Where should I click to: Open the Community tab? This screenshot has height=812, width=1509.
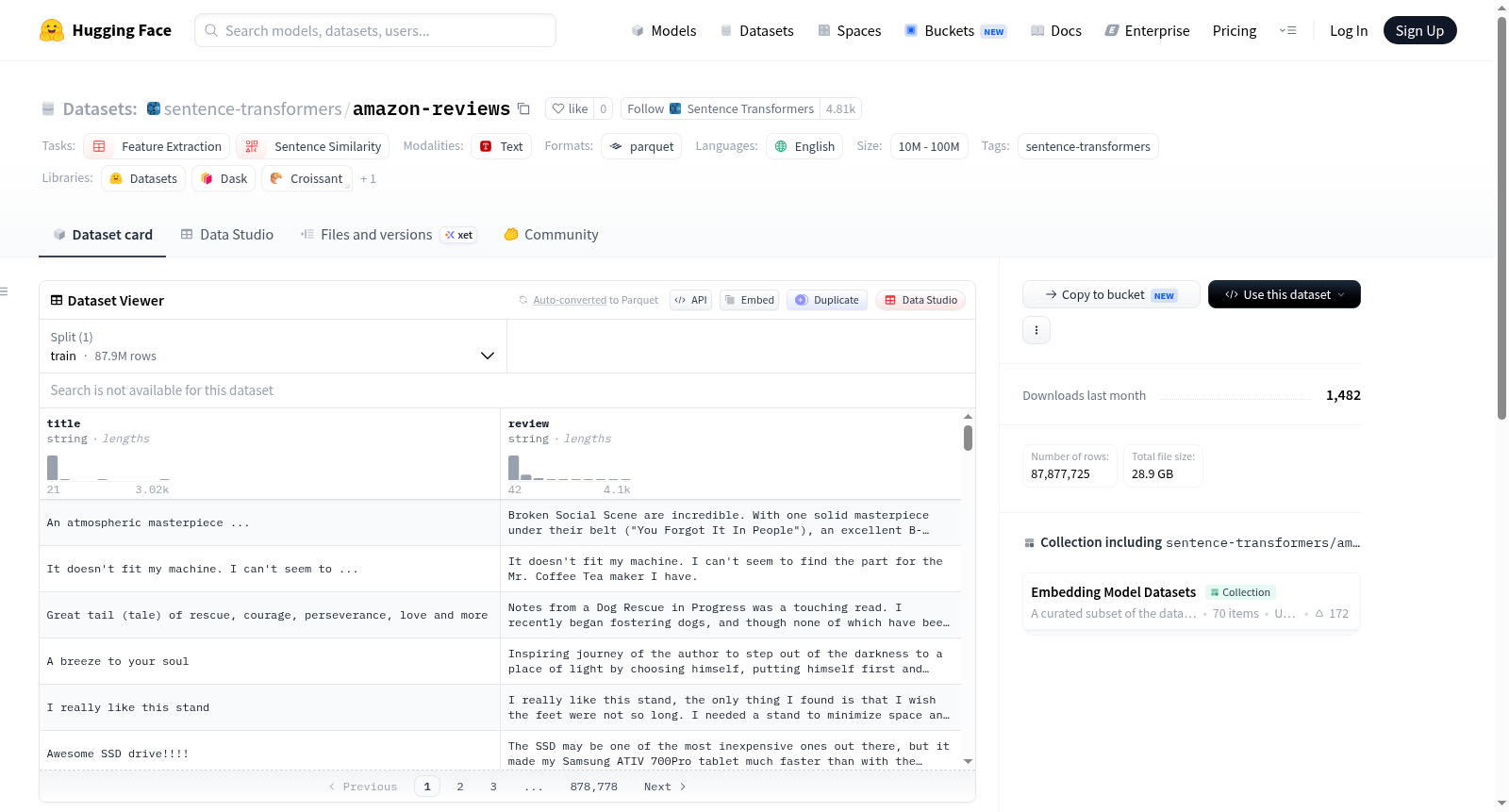tap(551, 234)
